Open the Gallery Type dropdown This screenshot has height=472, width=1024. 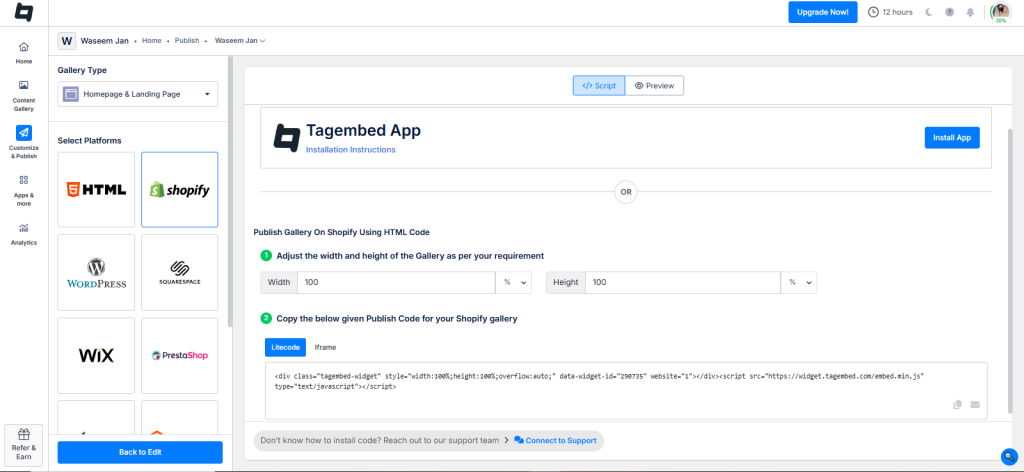[138, 94]
